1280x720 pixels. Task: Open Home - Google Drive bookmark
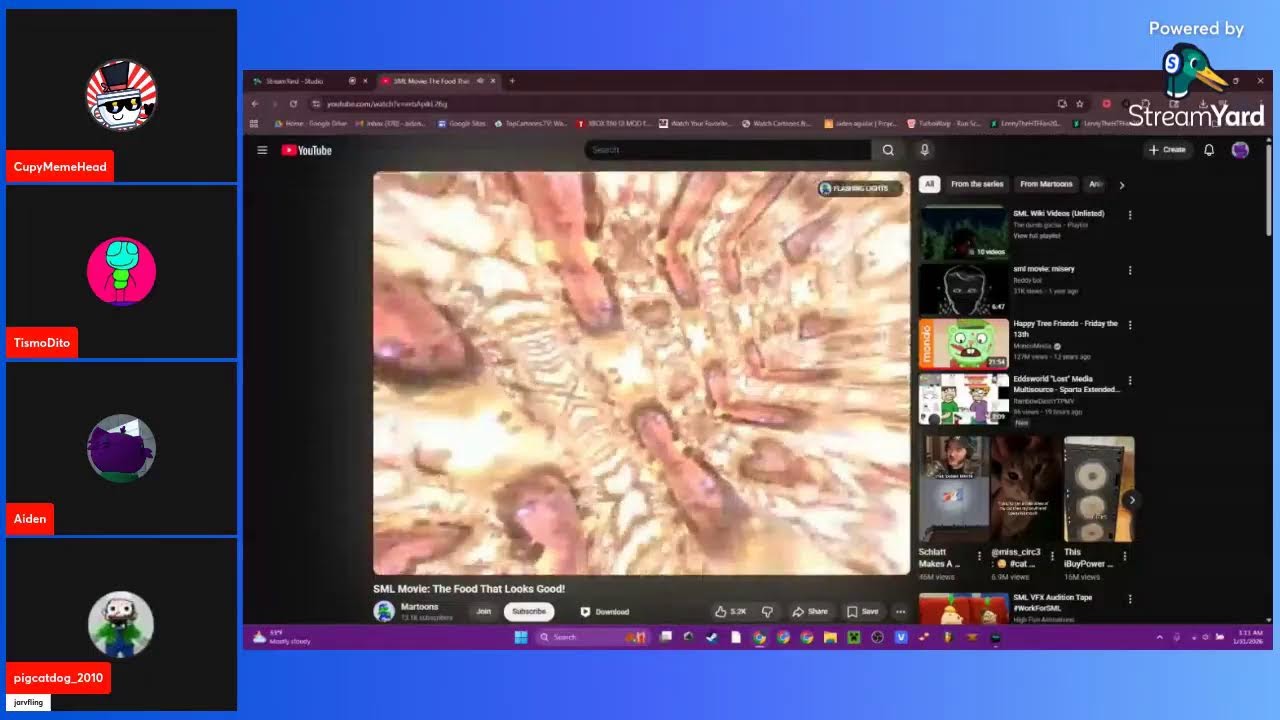(311, 124)
